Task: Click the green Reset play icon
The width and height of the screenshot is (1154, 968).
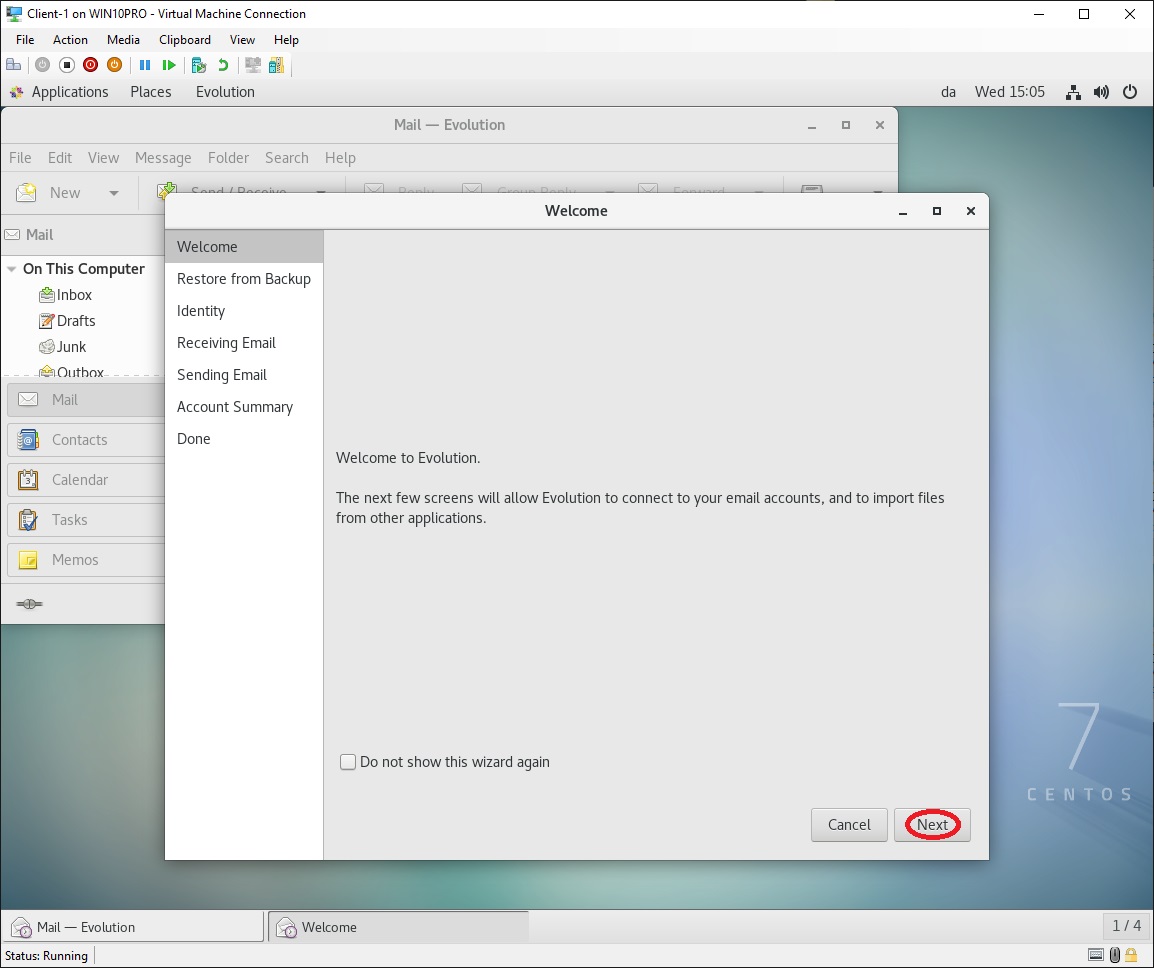Action: [169, 65]
